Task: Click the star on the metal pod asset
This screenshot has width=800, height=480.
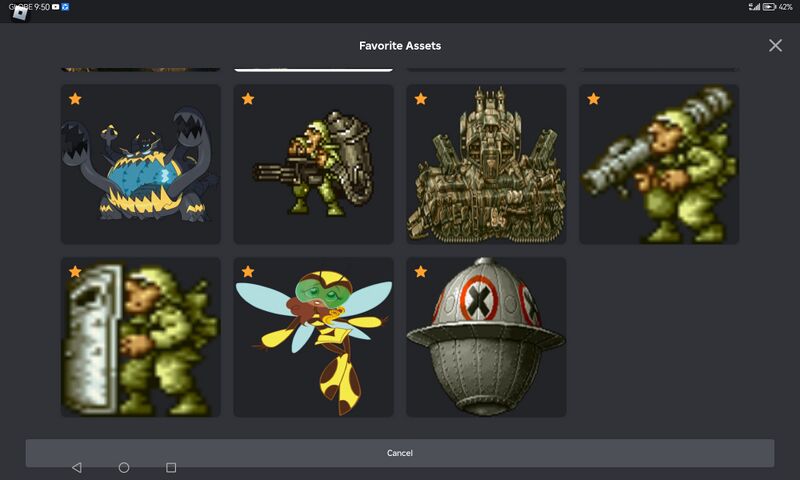Action: [421, 272]
